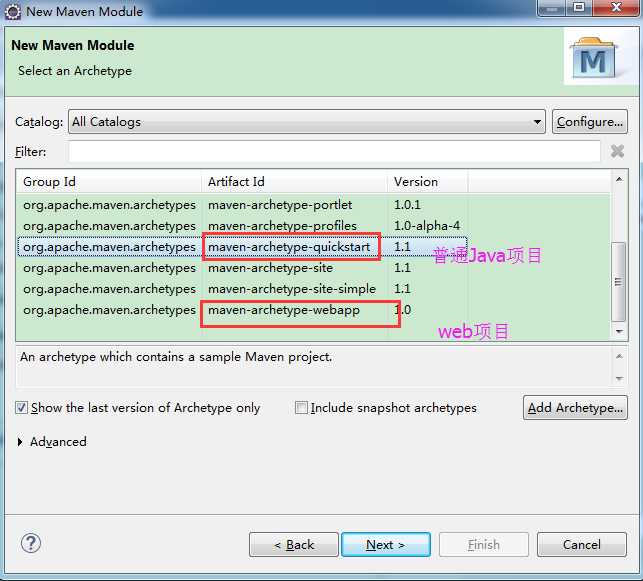Click version 1.0-alpha-4 cell
643x581 pixels.
(427, 226)
